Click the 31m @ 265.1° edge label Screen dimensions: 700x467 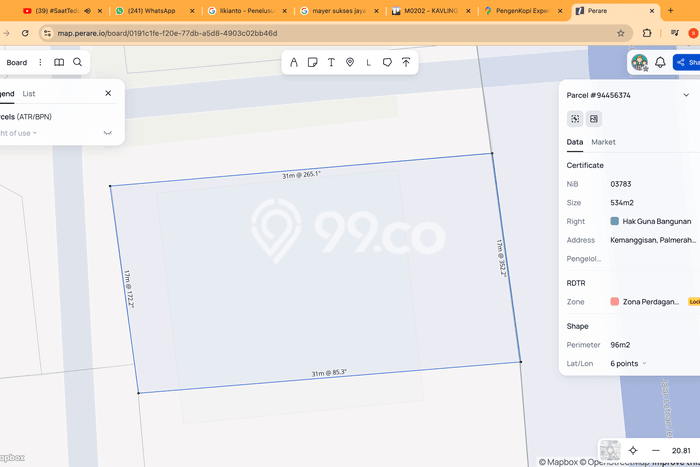(x=301, y=175)
